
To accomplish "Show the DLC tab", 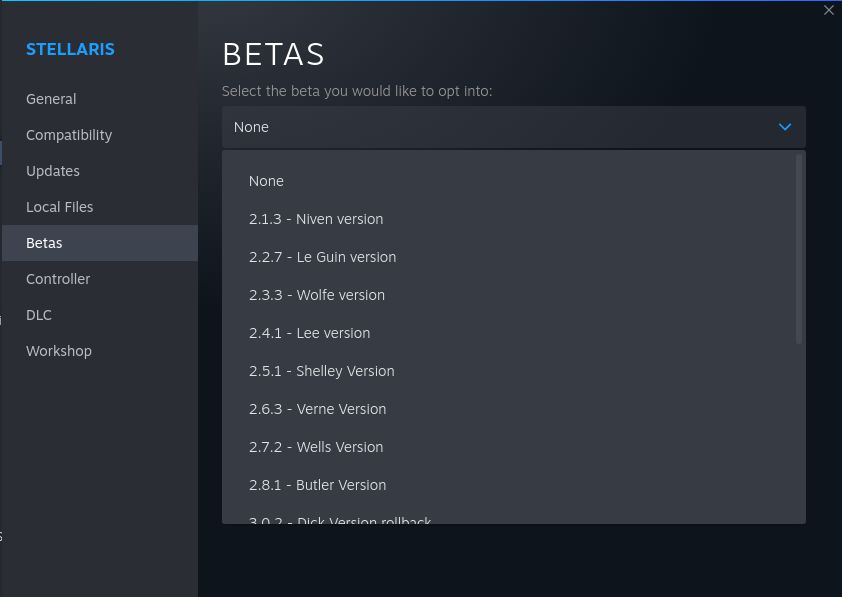I will [39, 315].
